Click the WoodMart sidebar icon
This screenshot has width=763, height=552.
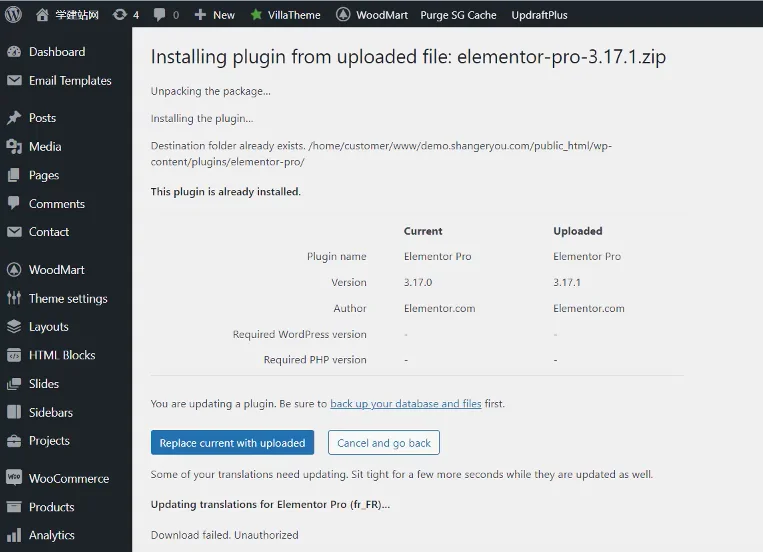tap(14, 270)
